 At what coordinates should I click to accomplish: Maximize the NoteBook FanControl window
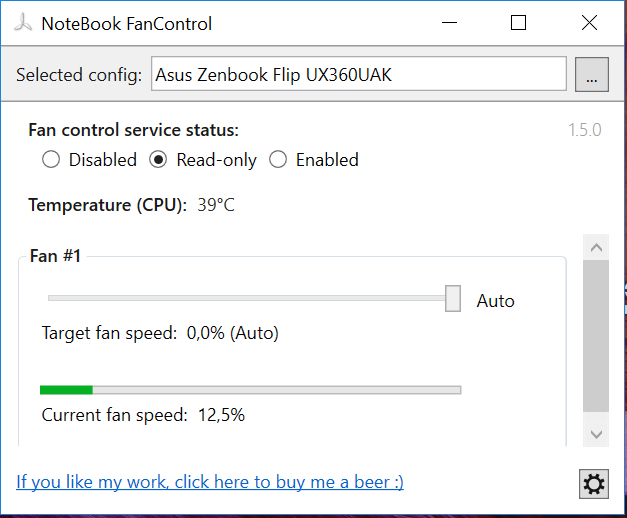click(518, 23)
